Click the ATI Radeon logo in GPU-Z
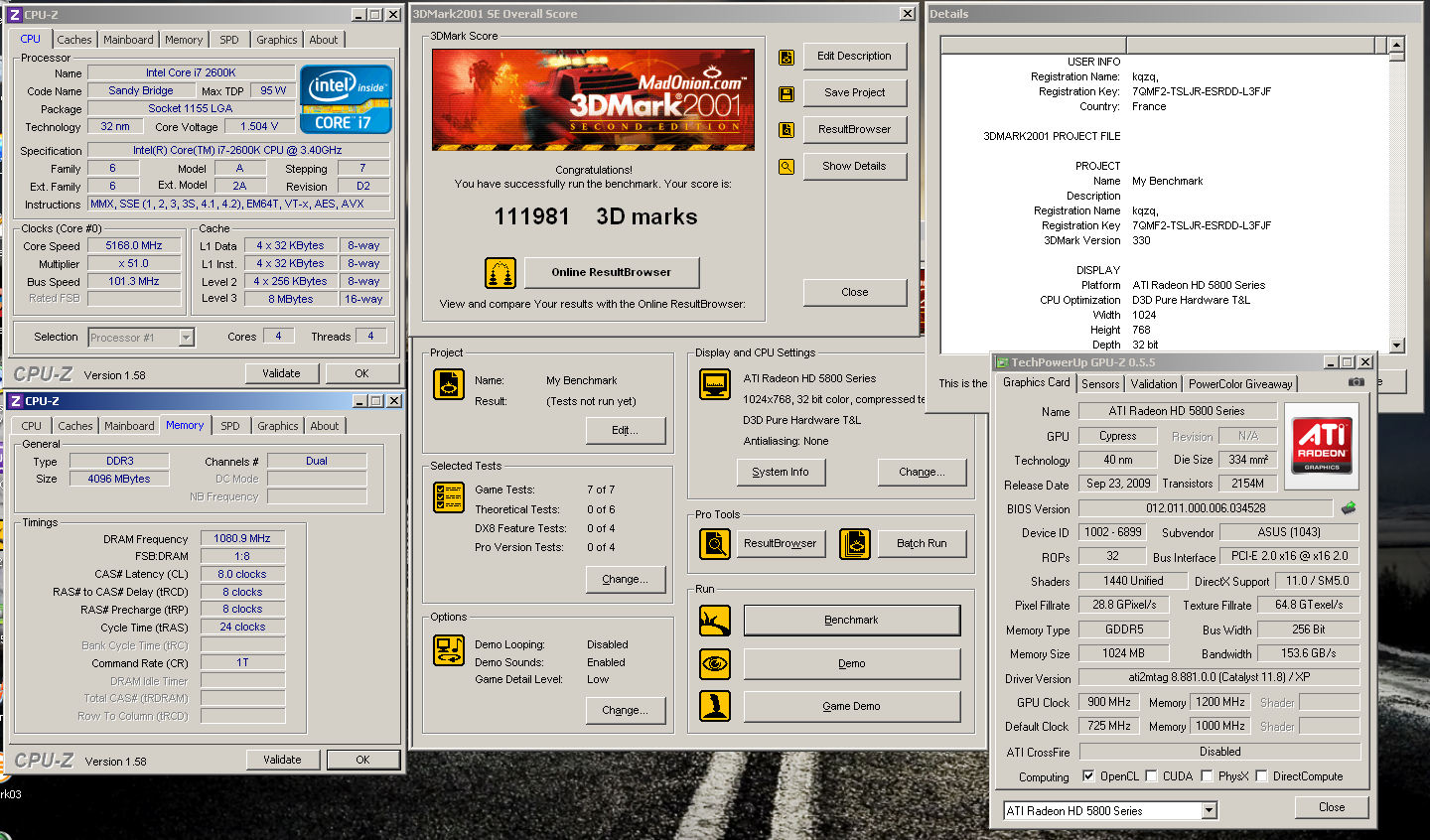 1322,446
